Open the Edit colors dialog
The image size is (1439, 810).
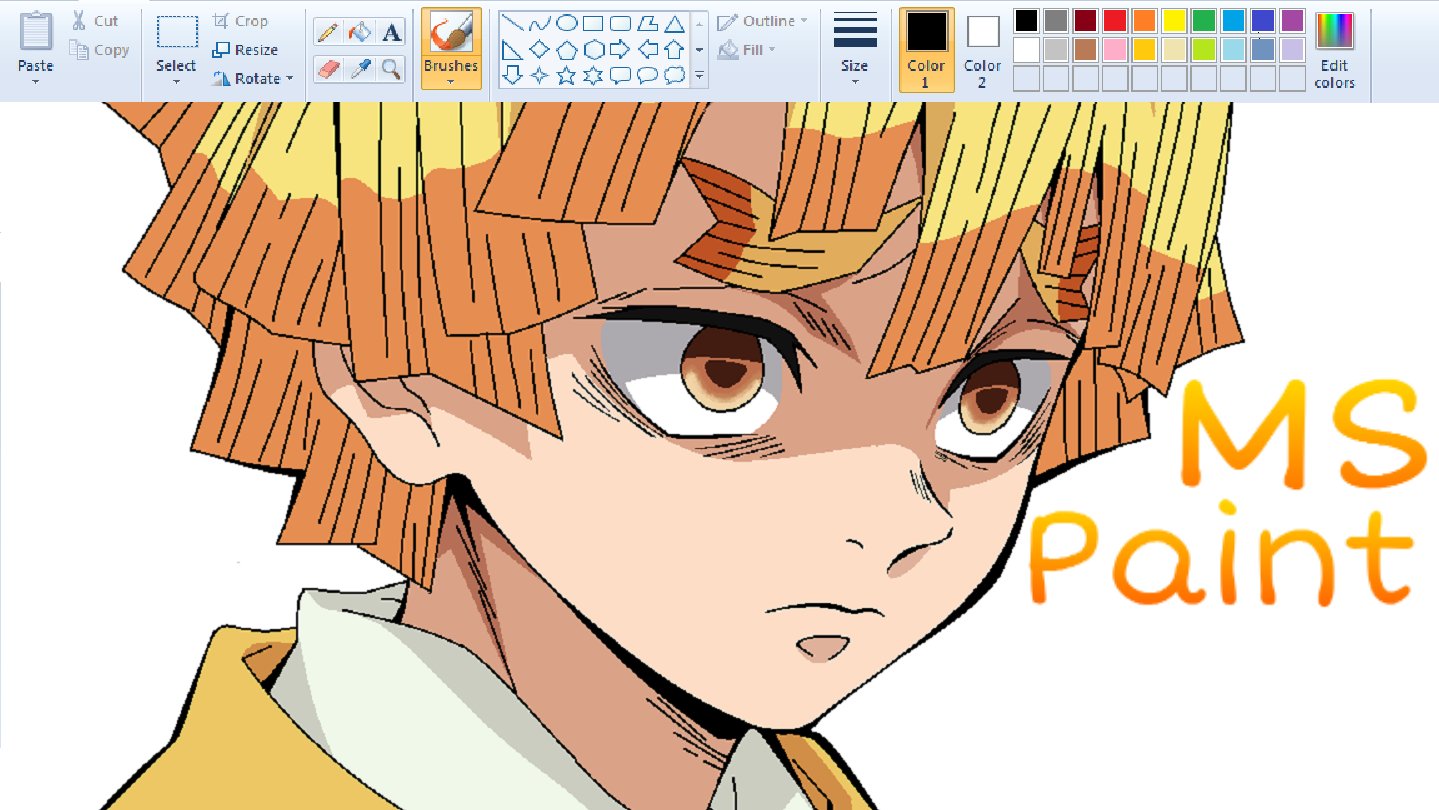(1335, 49)
